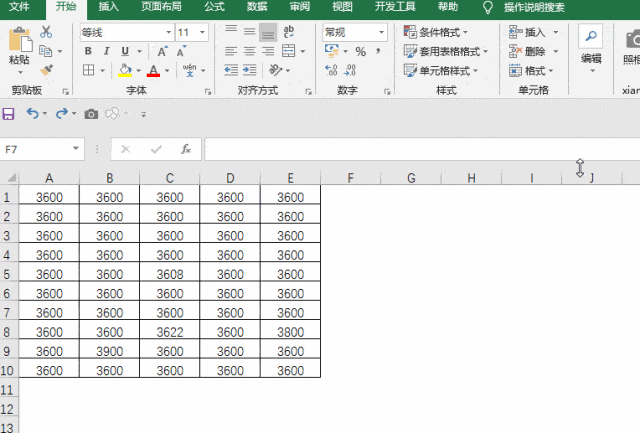Click accounting number format icon
Viewport: 640px width, 433px height.
click(x=332, y=51)
